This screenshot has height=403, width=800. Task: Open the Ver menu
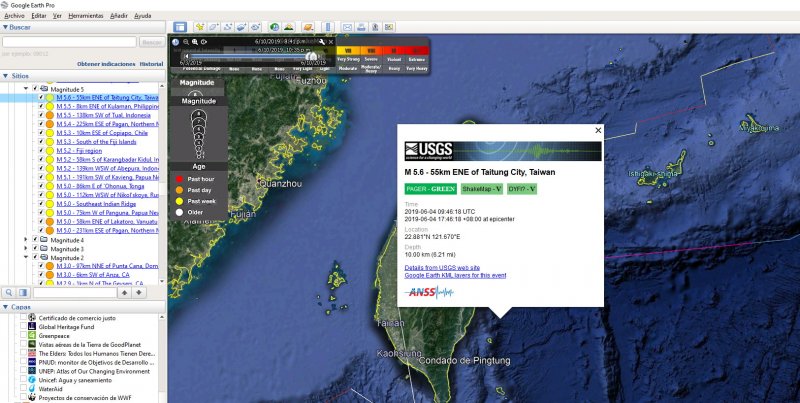57,16
